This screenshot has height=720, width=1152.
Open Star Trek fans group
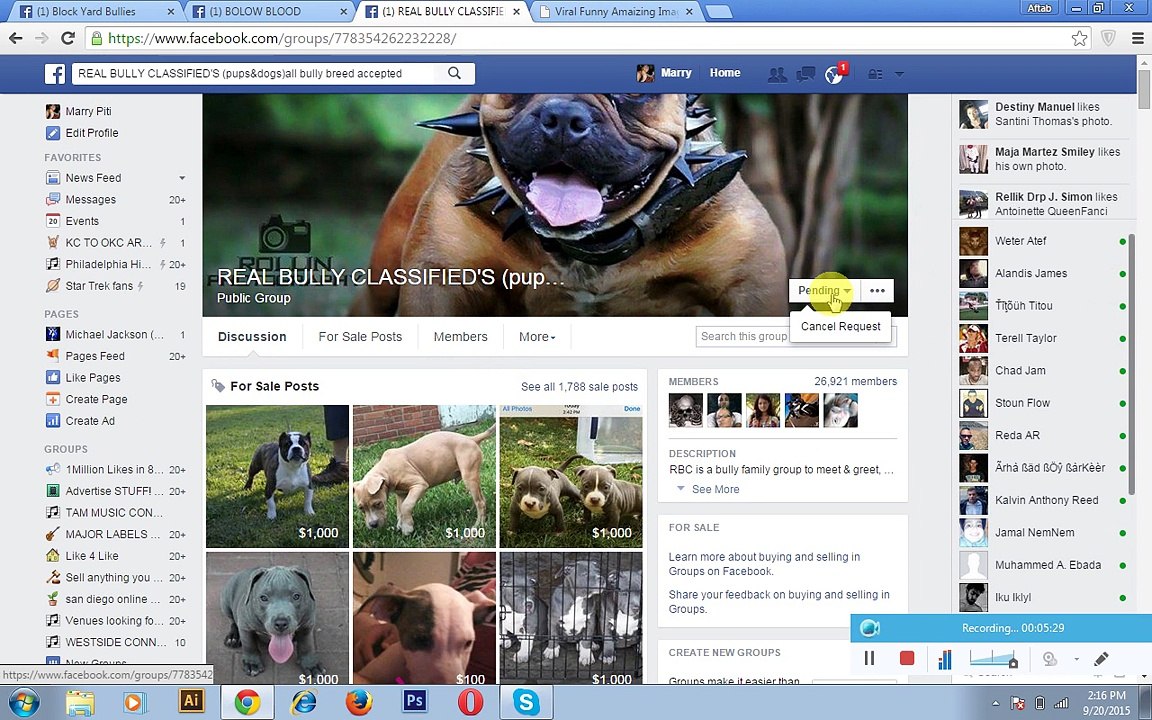[x=99, y=286]
